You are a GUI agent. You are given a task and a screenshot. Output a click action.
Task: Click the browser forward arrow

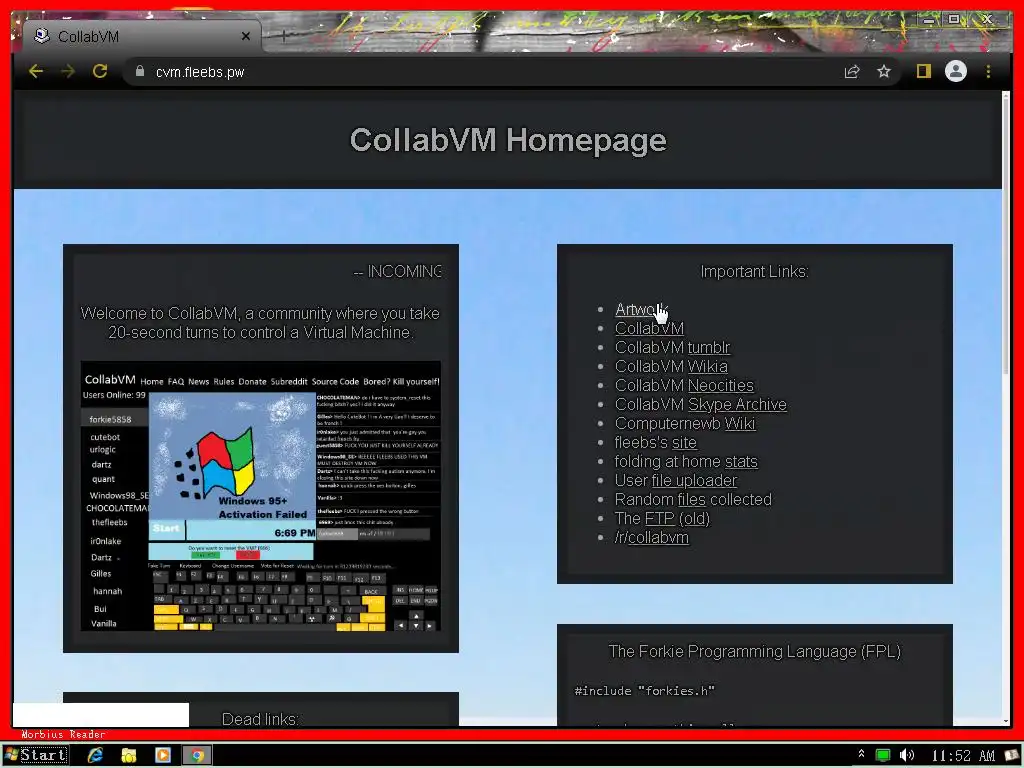point(68,71)
